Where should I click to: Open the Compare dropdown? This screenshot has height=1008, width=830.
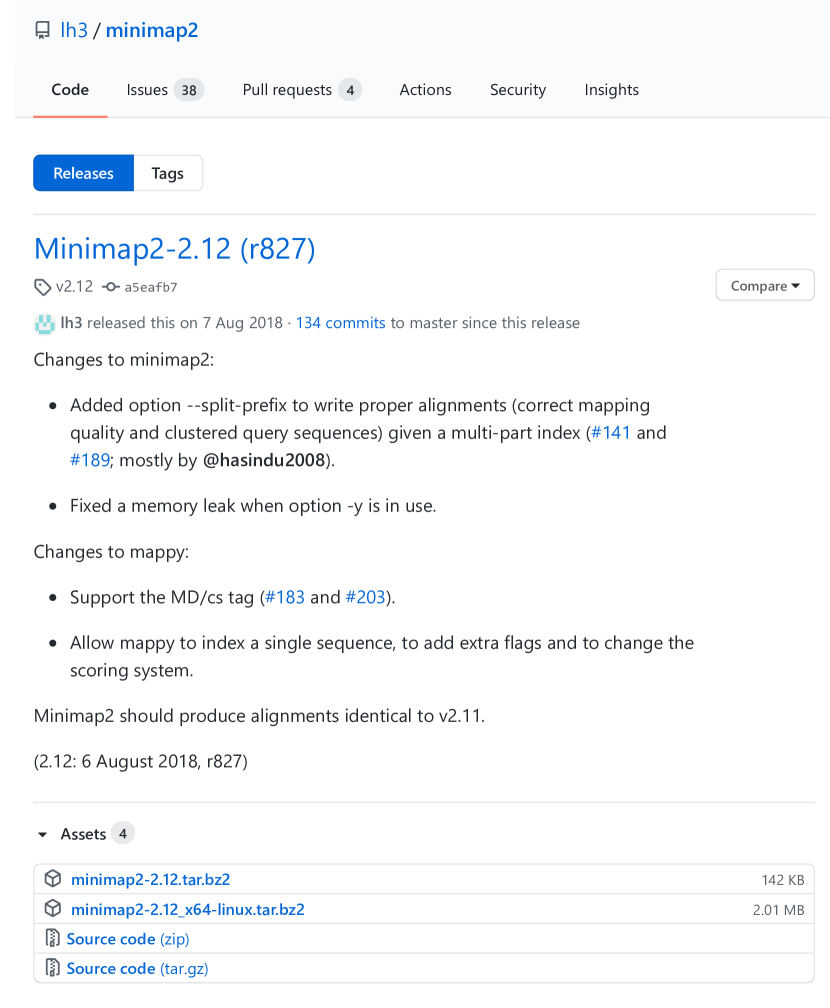[x=765, y=286]
